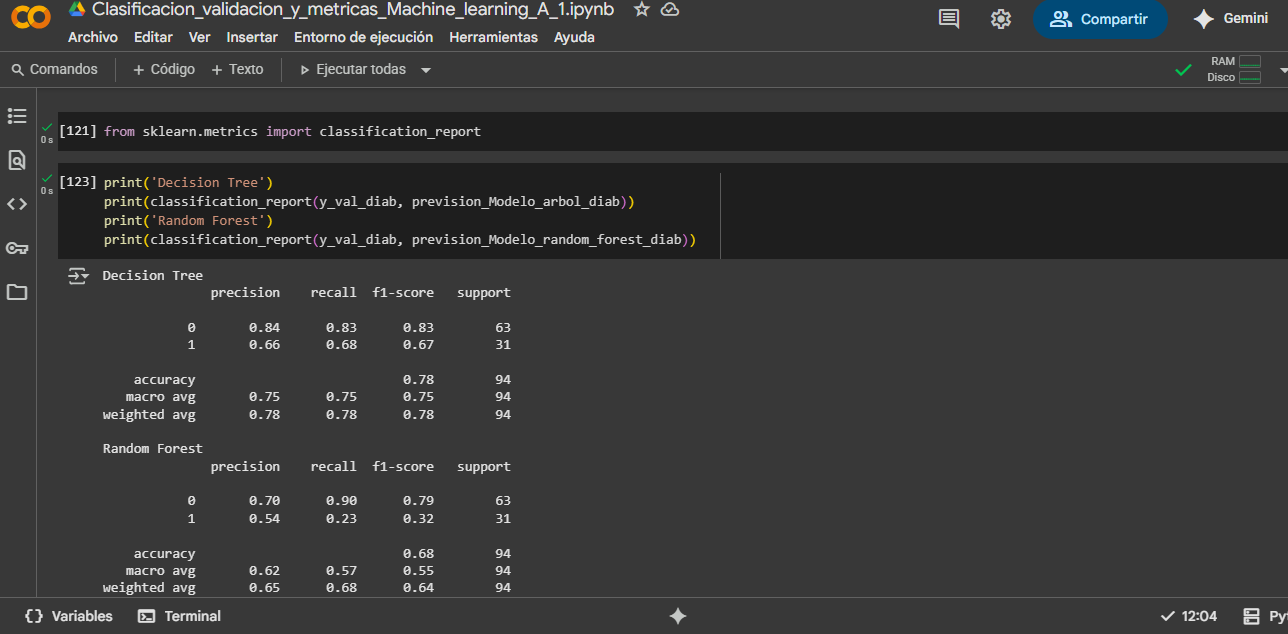Click the Compartir share button
1288x634 pixels.
pos(1100,19)
